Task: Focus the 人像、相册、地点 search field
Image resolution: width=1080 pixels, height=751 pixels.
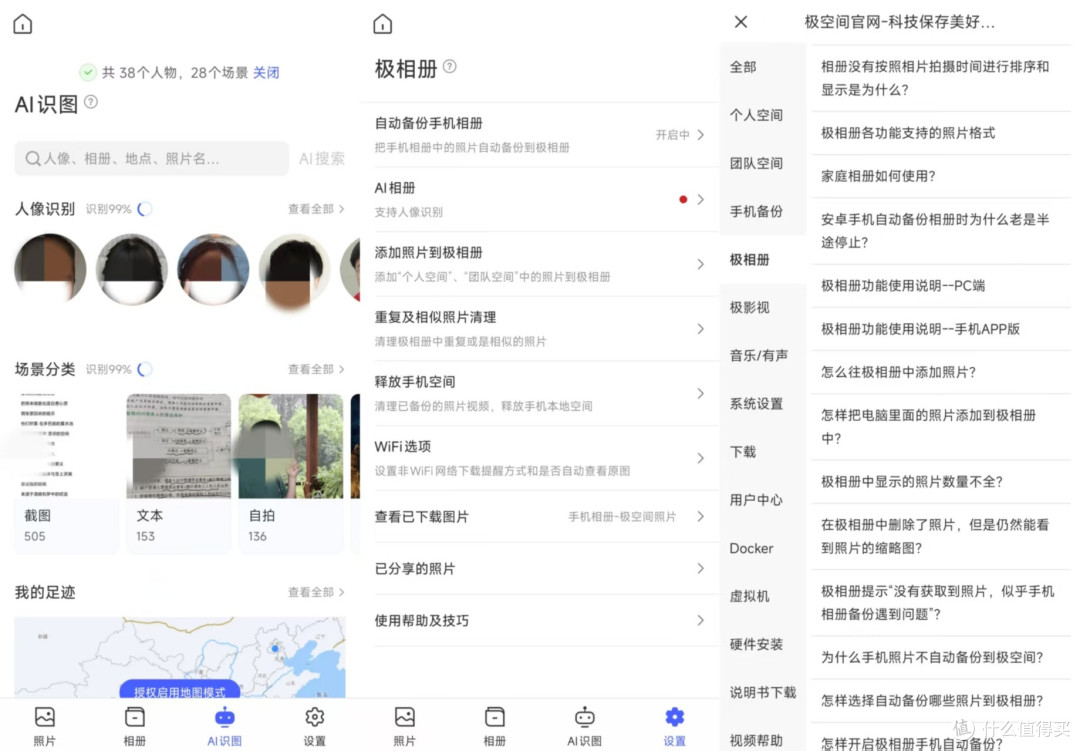Action: (152, 158)
